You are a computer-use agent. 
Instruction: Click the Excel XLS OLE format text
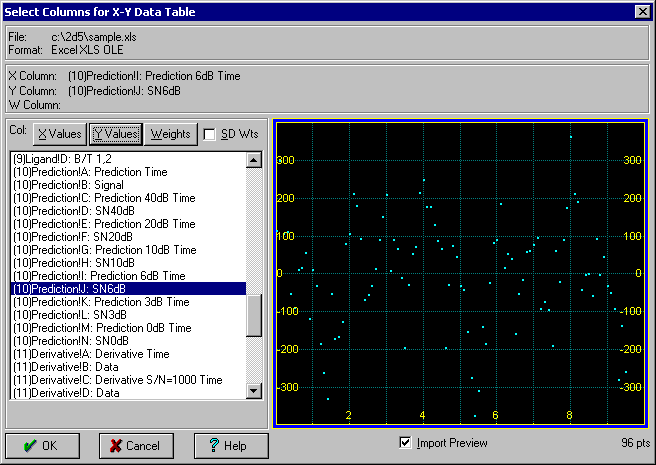(87, 50)
